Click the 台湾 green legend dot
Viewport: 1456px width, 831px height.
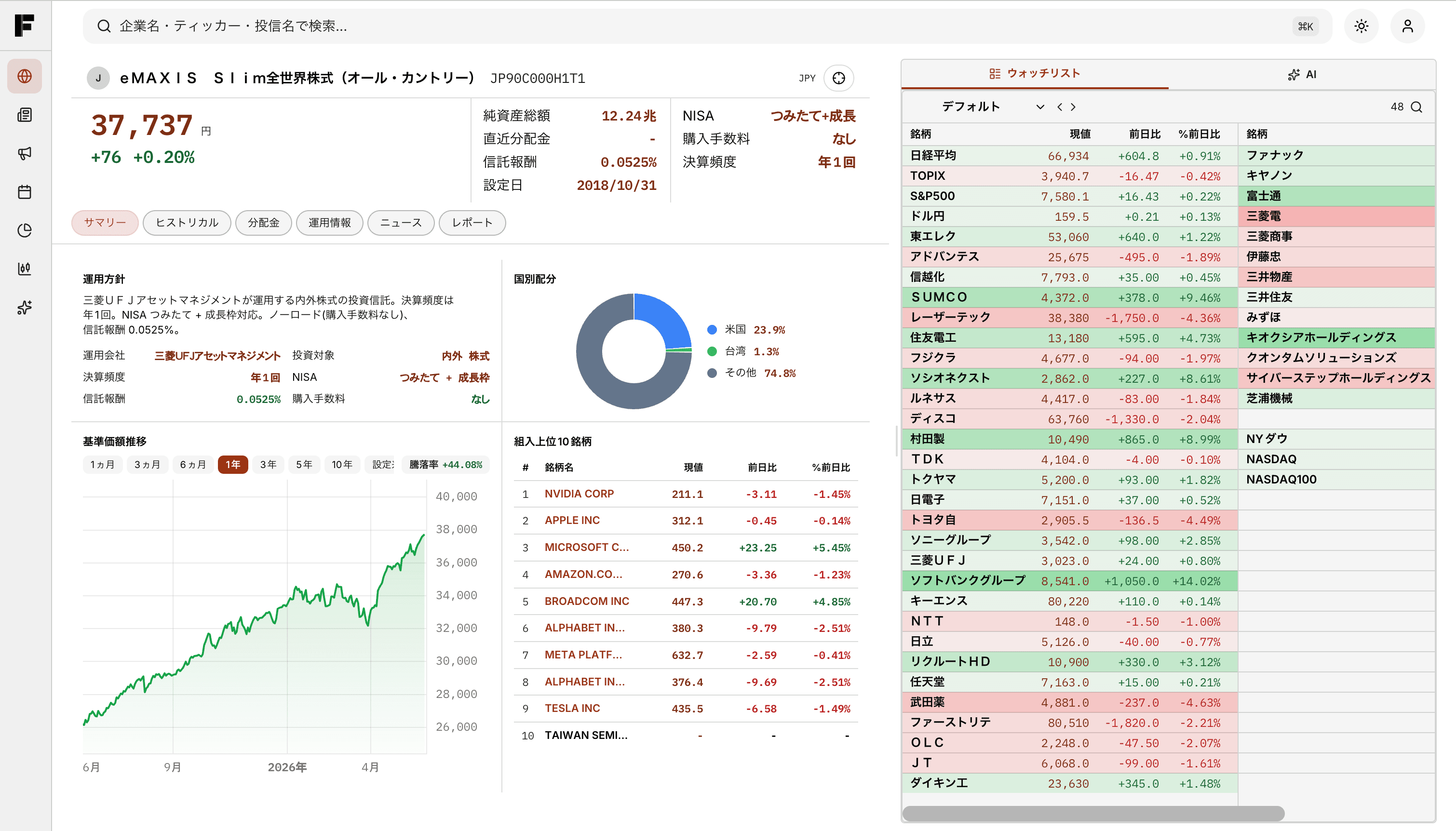(712, 351)
